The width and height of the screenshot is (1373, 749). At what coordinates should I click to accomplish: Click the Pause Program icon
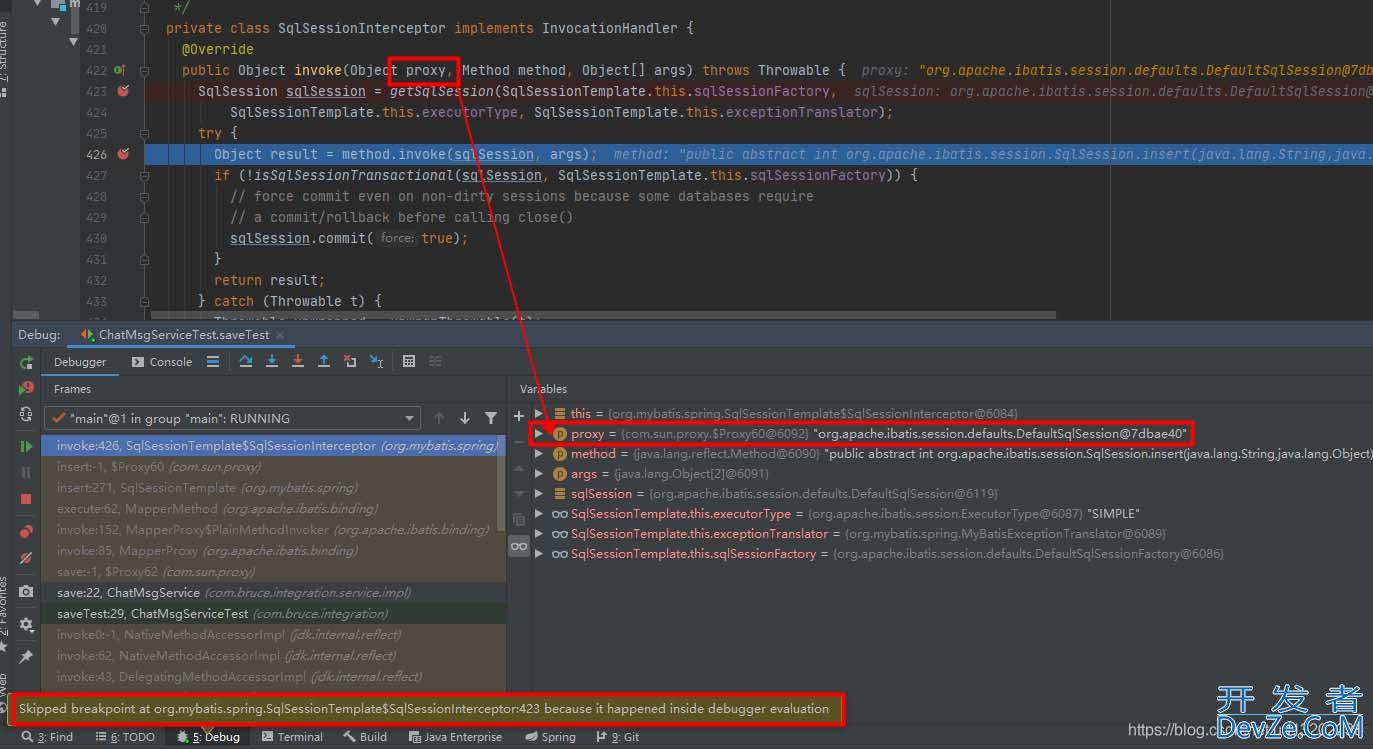tap(26, 472)
